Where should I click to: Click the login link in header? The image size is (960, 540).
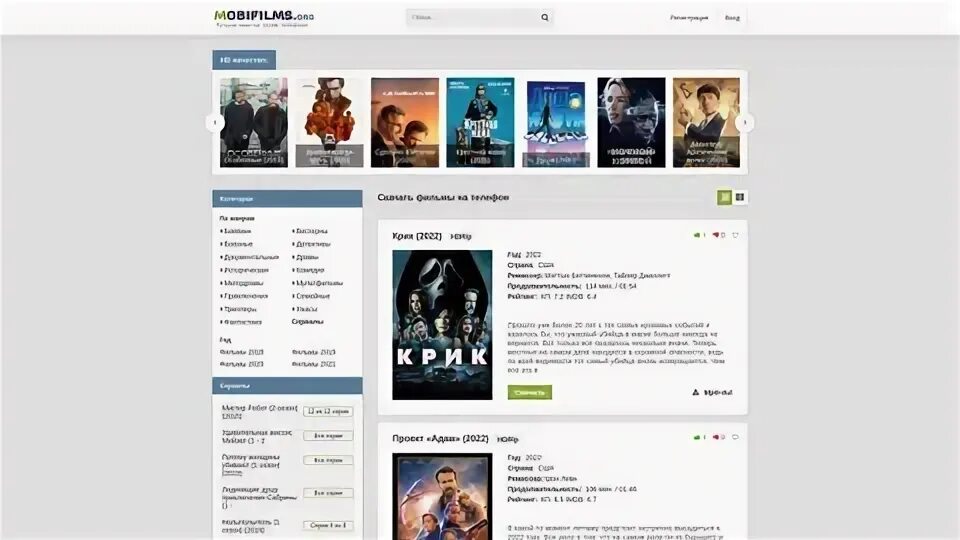pyautogui.click(x=732, y=18)
